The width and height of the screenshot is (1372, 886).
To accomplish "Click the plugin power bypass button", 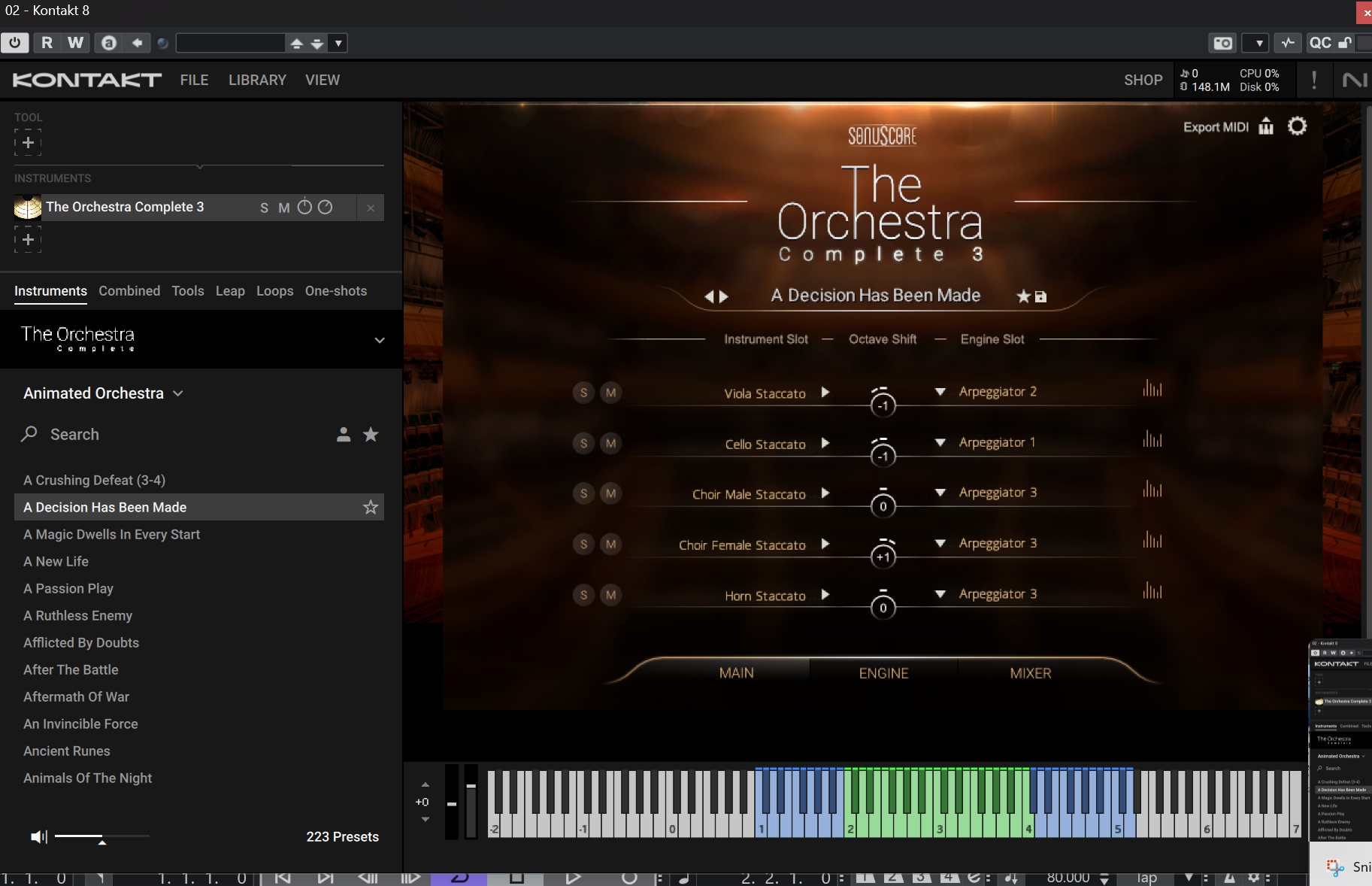I will point(15,43).
